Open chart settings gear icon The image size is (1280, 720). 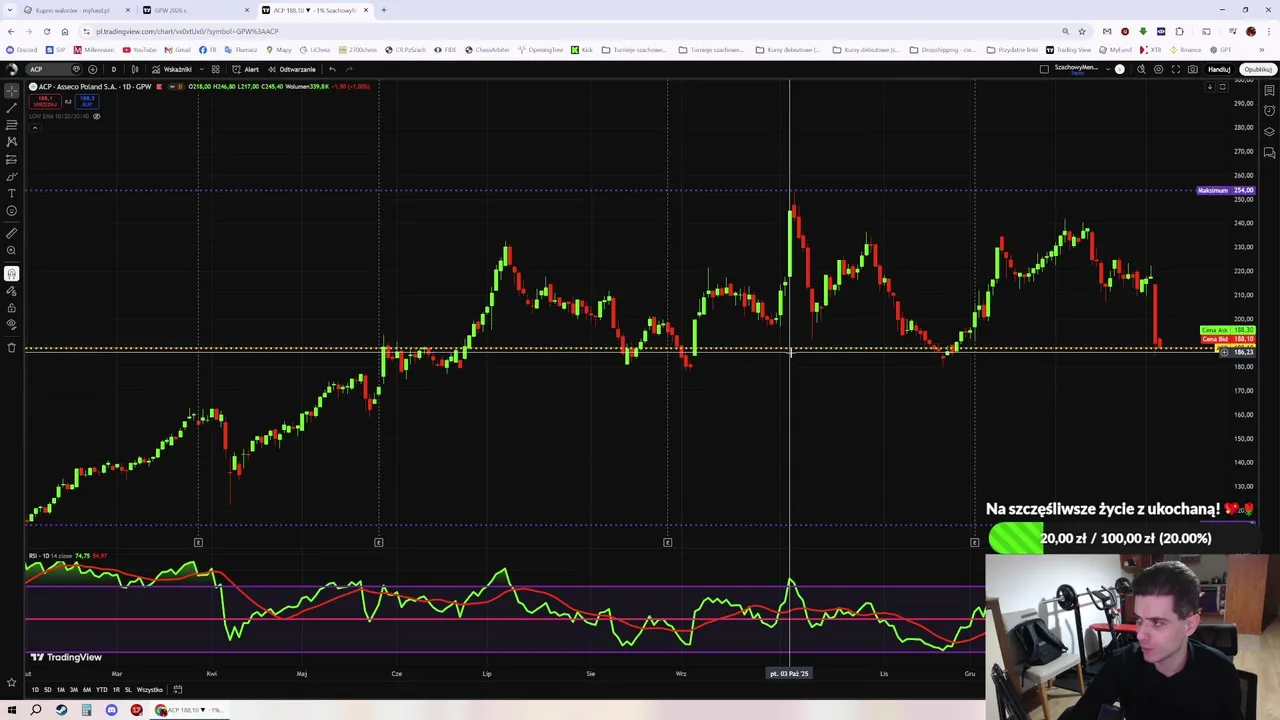click(1158, 69)
